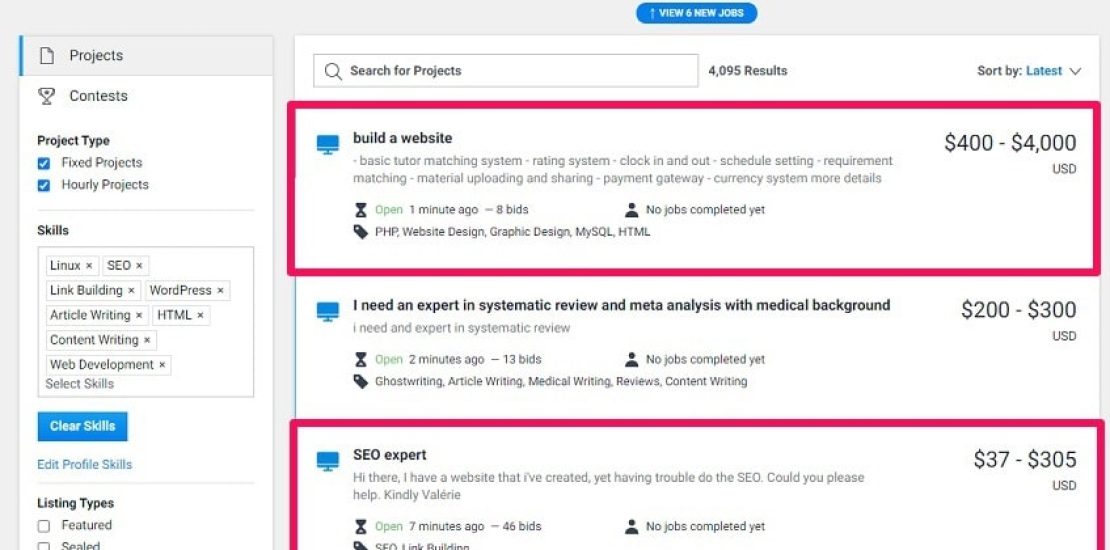This screenshot has width=1110, height=550.
Task: Uncheck the Fixed Projects checkbox
Action: coord(44,163)
